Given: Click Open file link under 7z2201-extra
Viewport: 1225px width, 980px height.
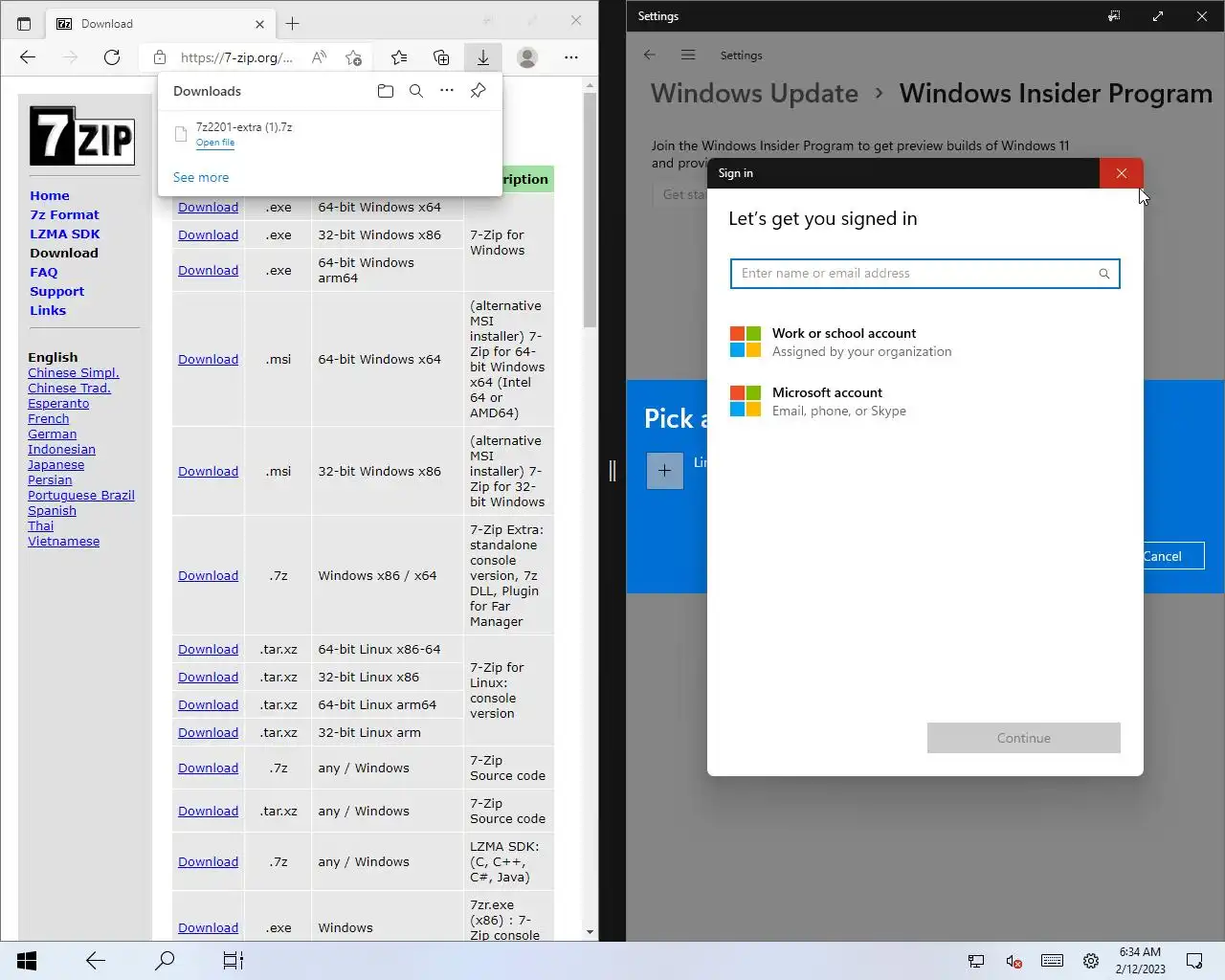Looking at the screenshot, I should click(x=215, y=143).
